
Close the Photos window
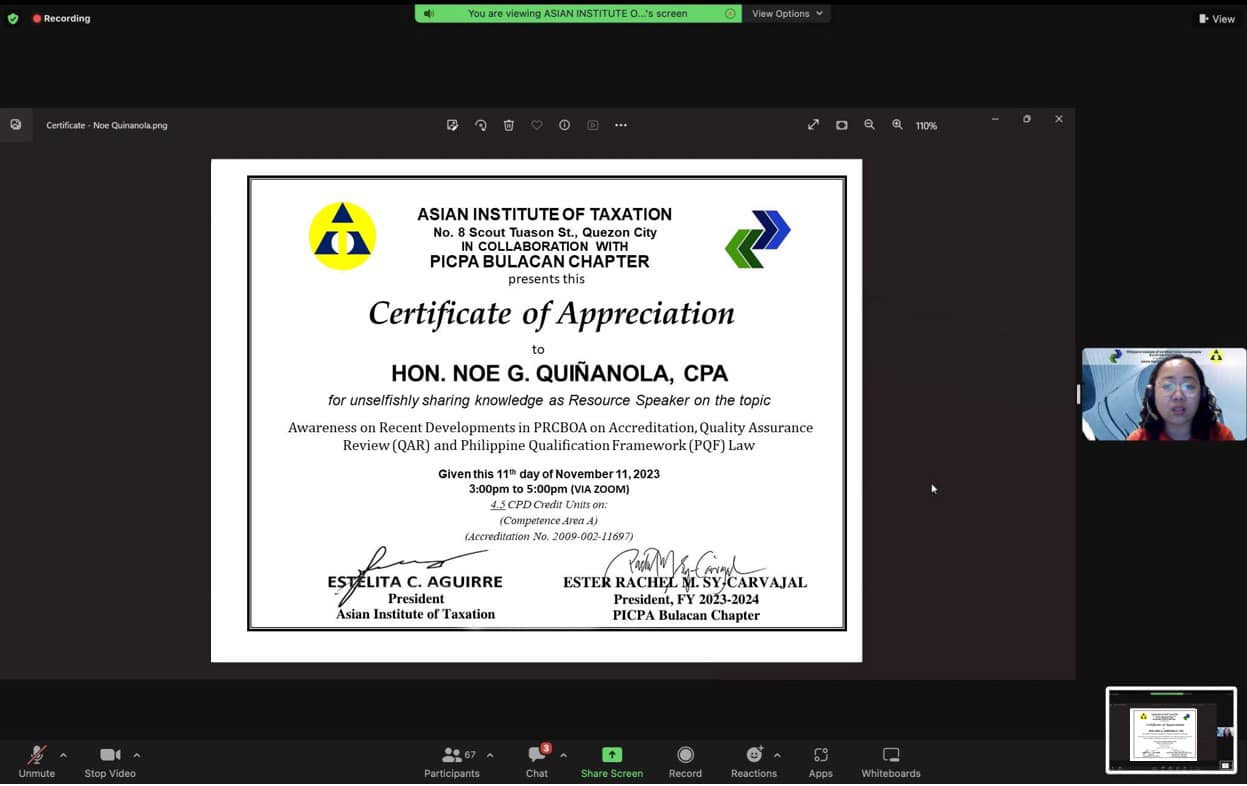point(1059,119)
